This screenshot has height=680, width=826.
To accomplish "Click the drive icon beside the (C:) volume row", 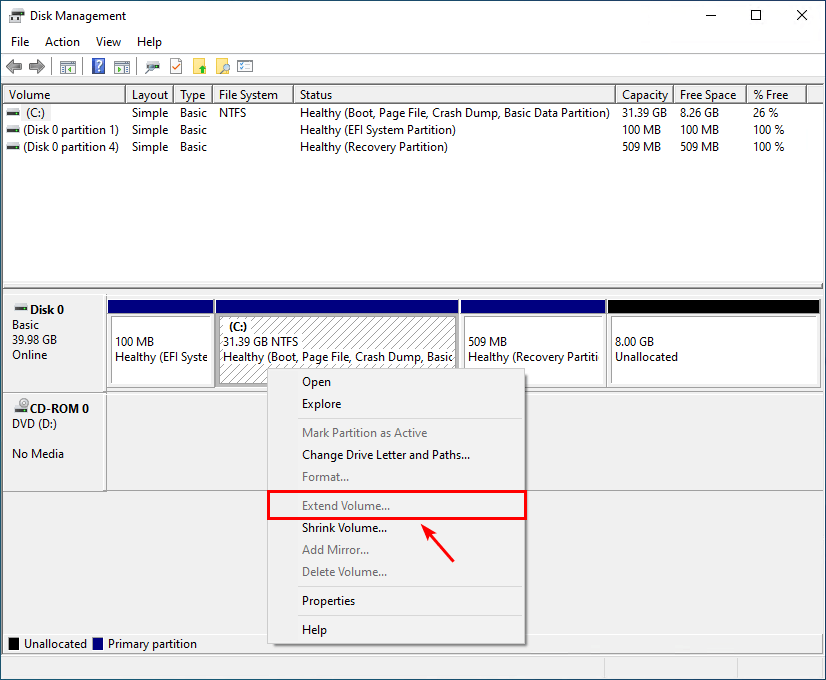I will pos(13,113).
